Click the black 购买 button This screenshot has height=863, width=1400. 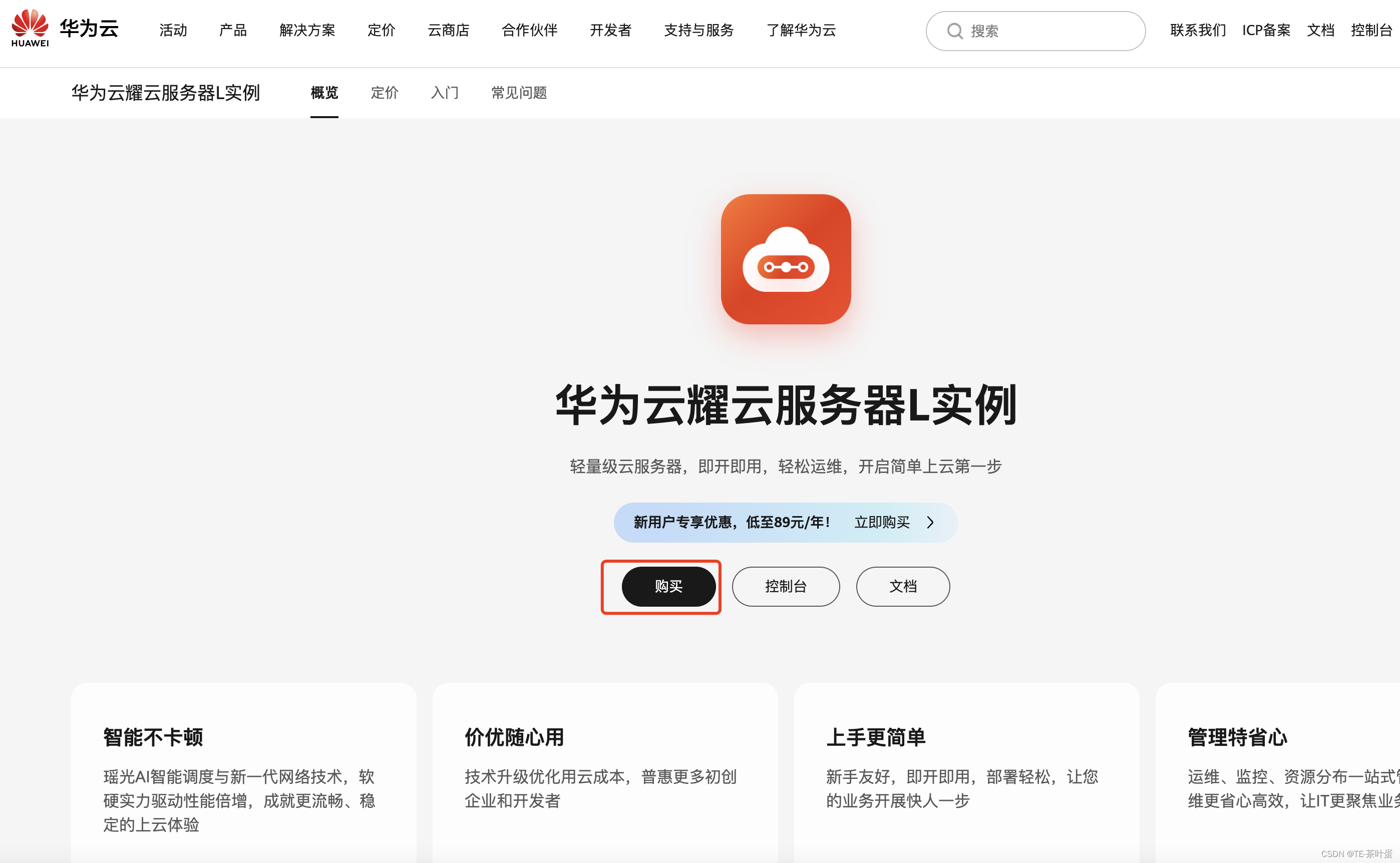pyautogui.click(x=668, y=586)
